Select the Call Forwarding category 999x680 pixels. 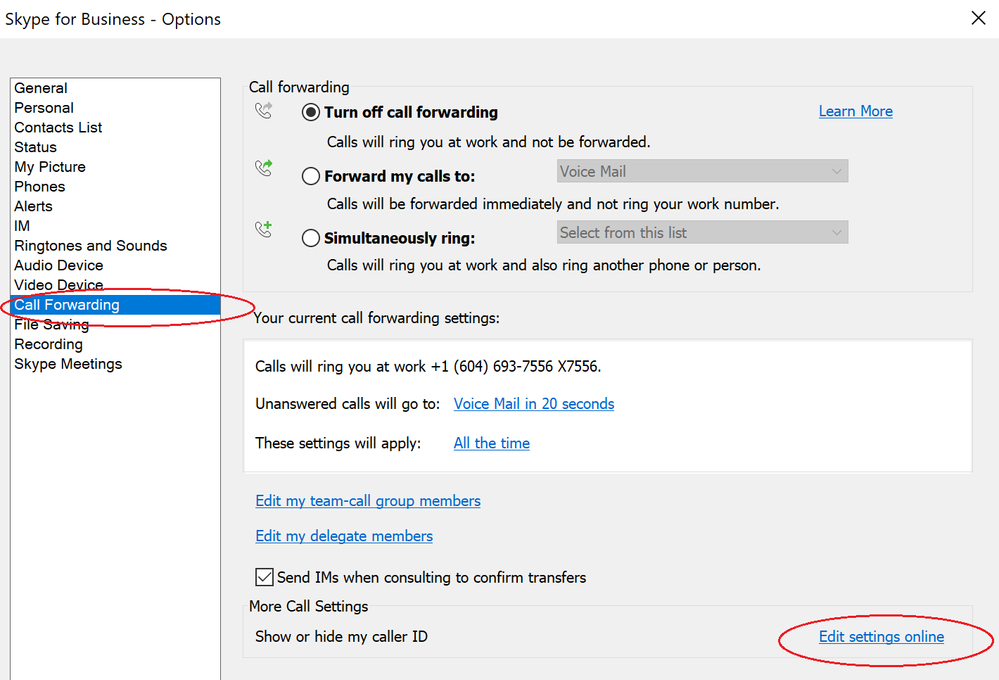pyautogui.click(x=116, y=305)
